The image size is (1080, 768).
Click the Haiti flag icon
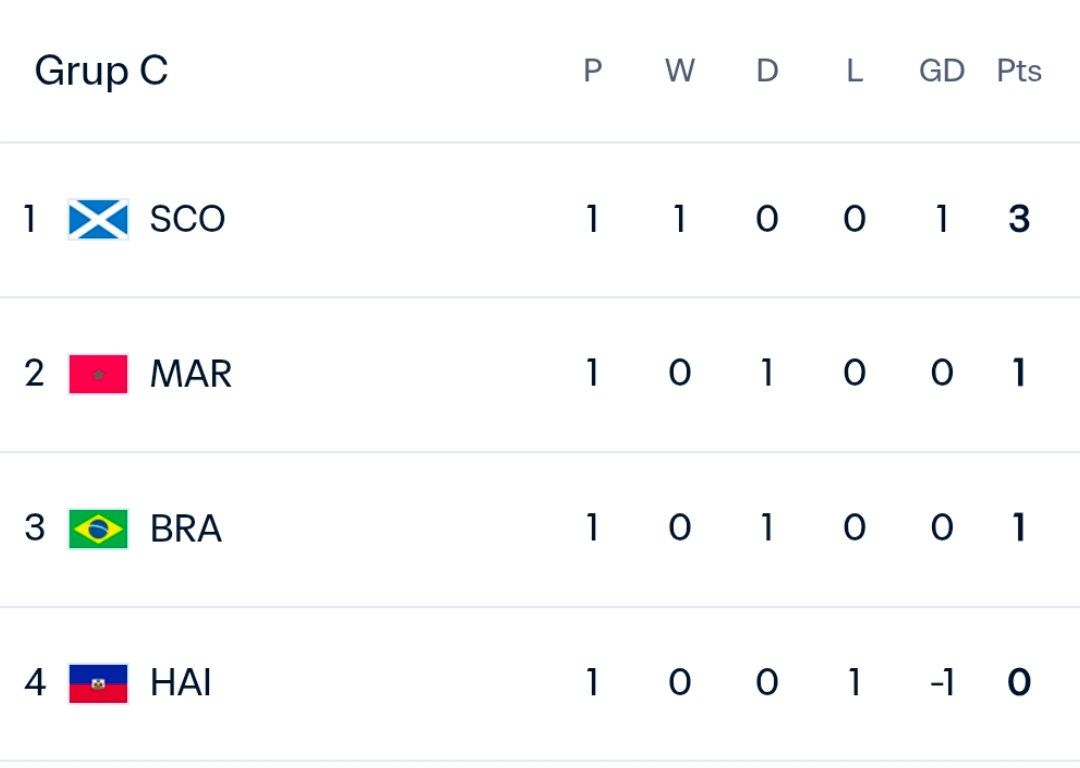[x=98, y=683]
